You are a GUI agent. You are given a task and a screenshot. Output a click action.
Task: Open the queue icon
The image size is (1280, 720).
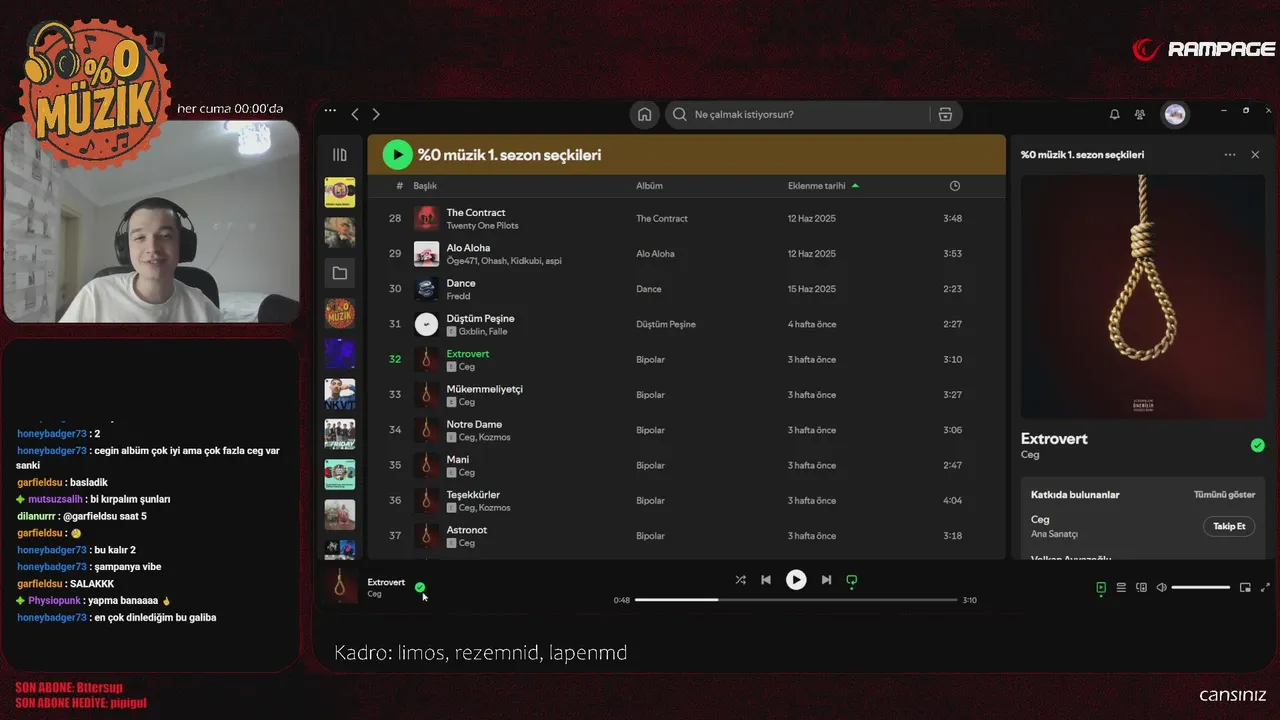point(1121,588)
